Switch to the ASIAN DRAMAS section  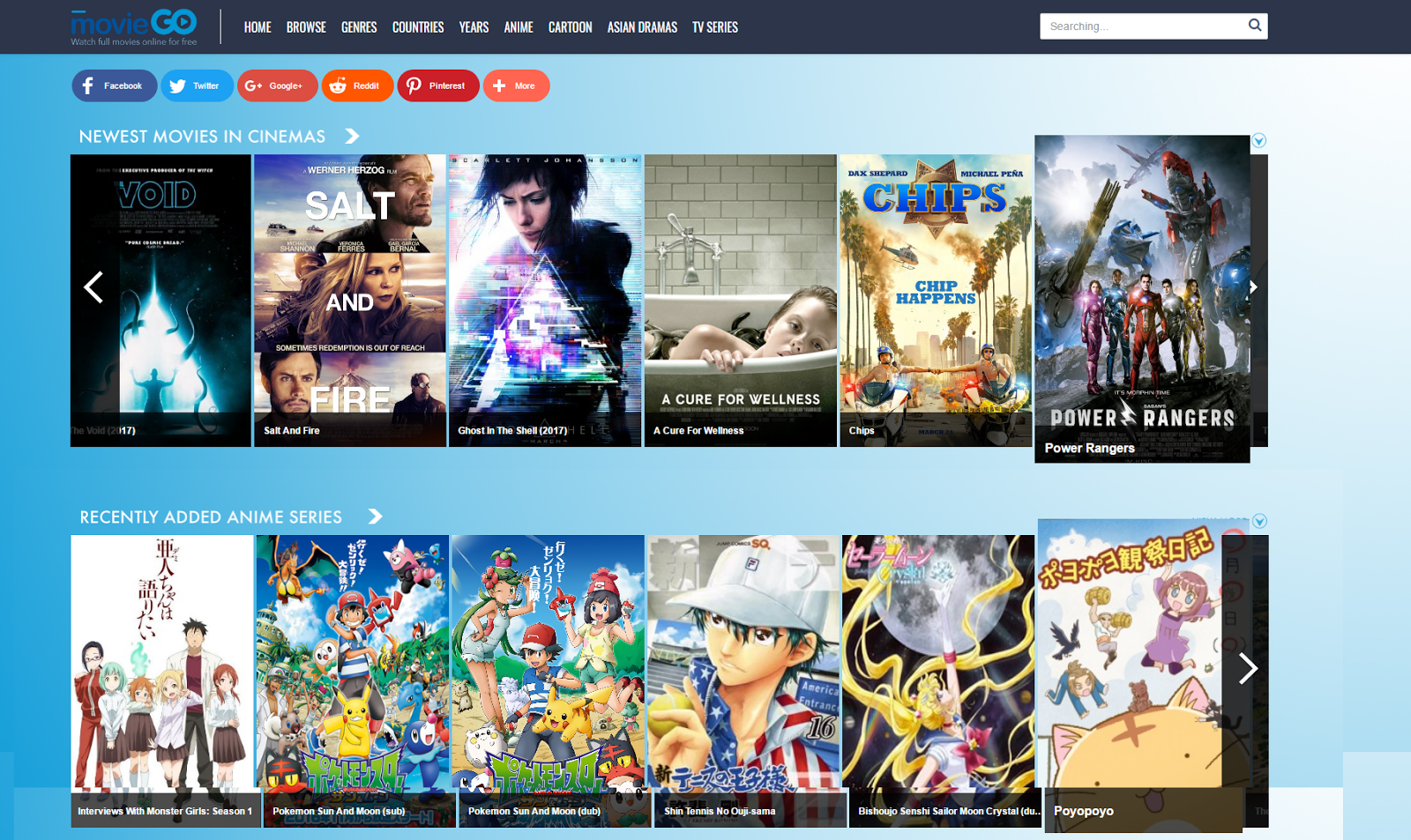coord(641,27)
